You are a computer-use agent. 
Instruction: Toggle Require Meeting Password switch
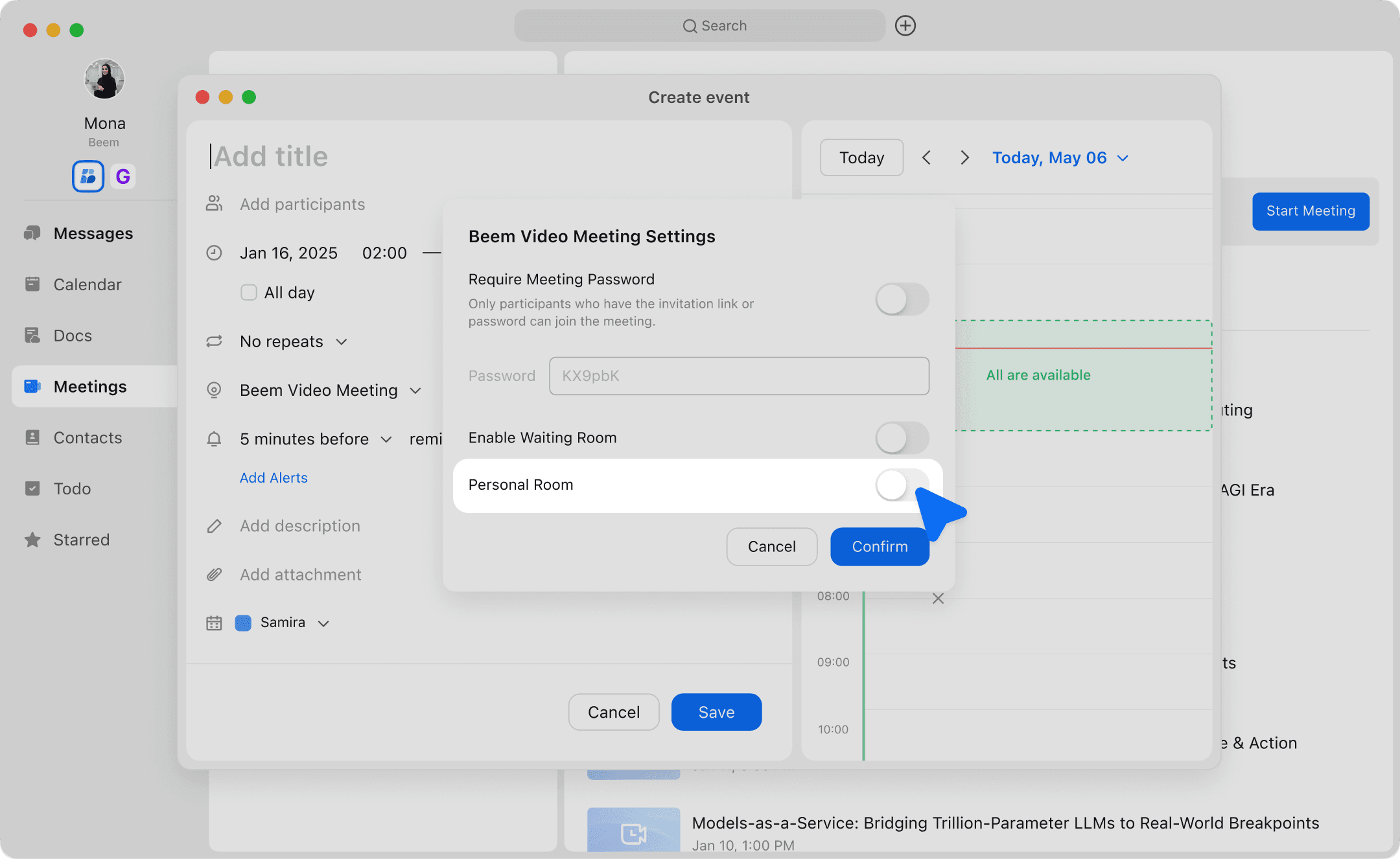tap(902, 300)
